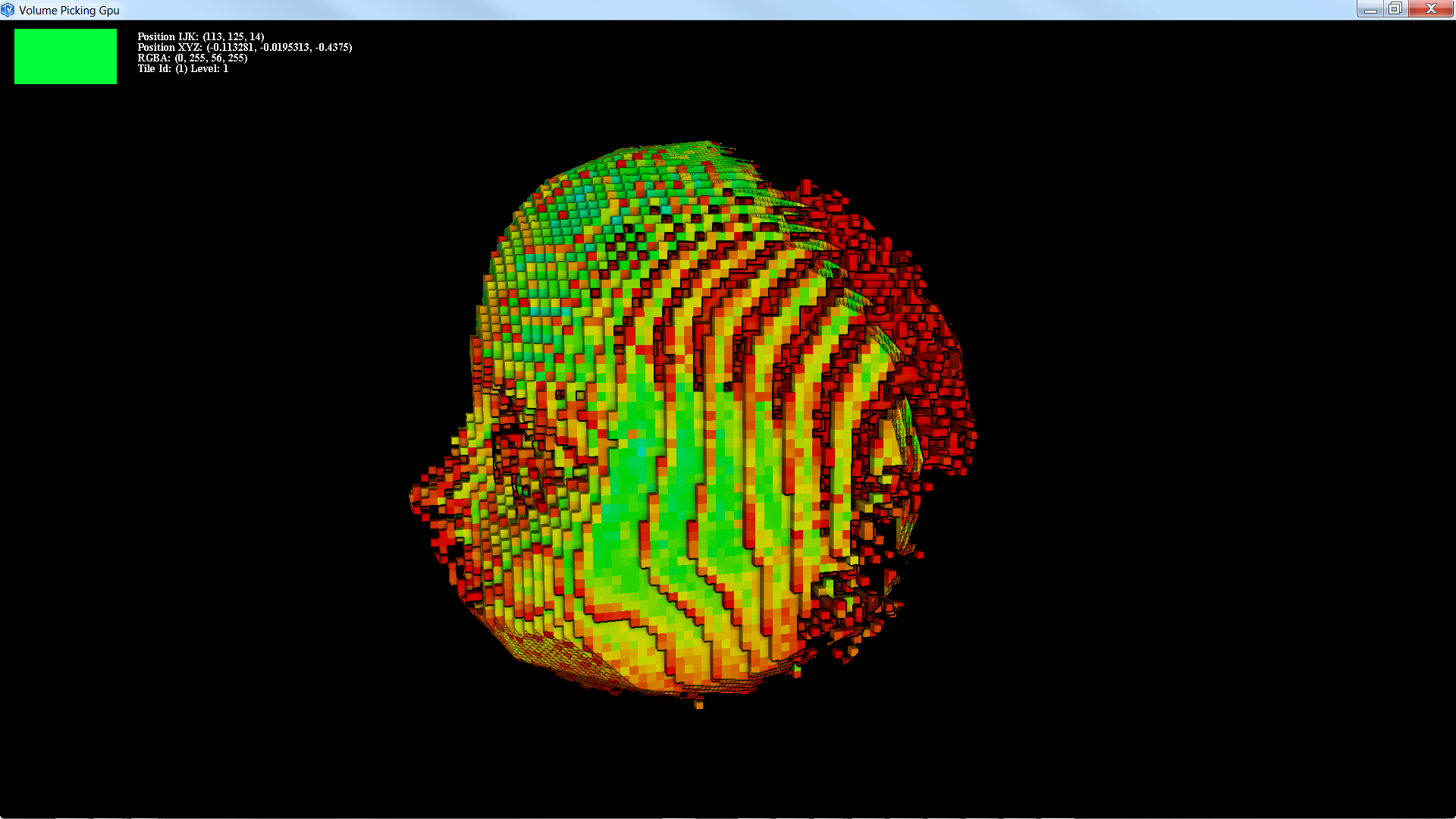1456x819 pixels.
Task: Click the bright green picked-color swatch
Action: (65, 56)
